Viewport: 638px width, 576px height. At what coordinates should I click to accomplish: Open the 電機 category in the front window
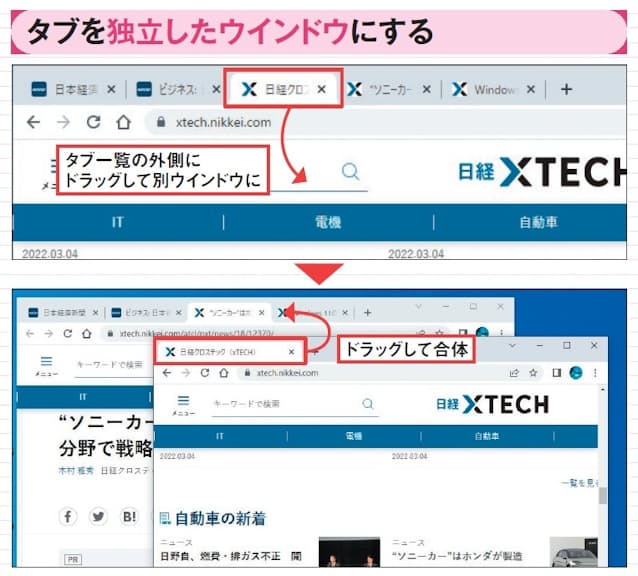[354, 436]
